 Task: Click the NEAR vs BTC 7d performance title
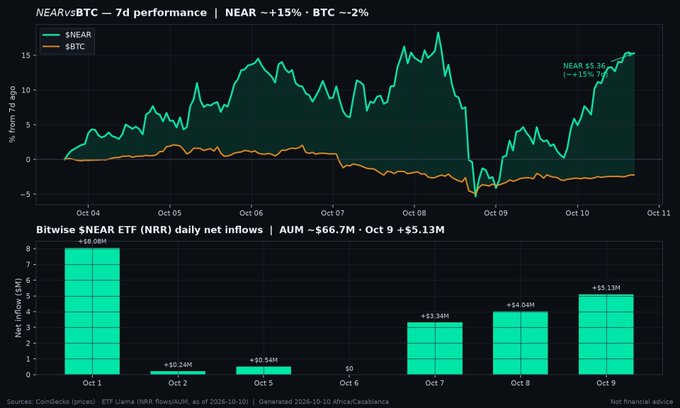click(x=202, y=13)
